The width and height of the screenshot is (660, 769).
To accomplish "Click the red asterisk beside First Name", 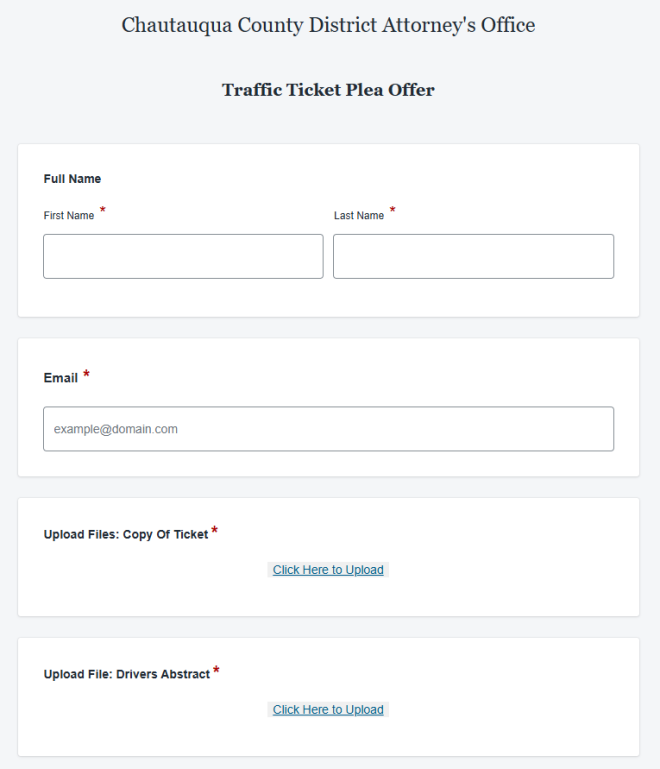I will point(102,210).
